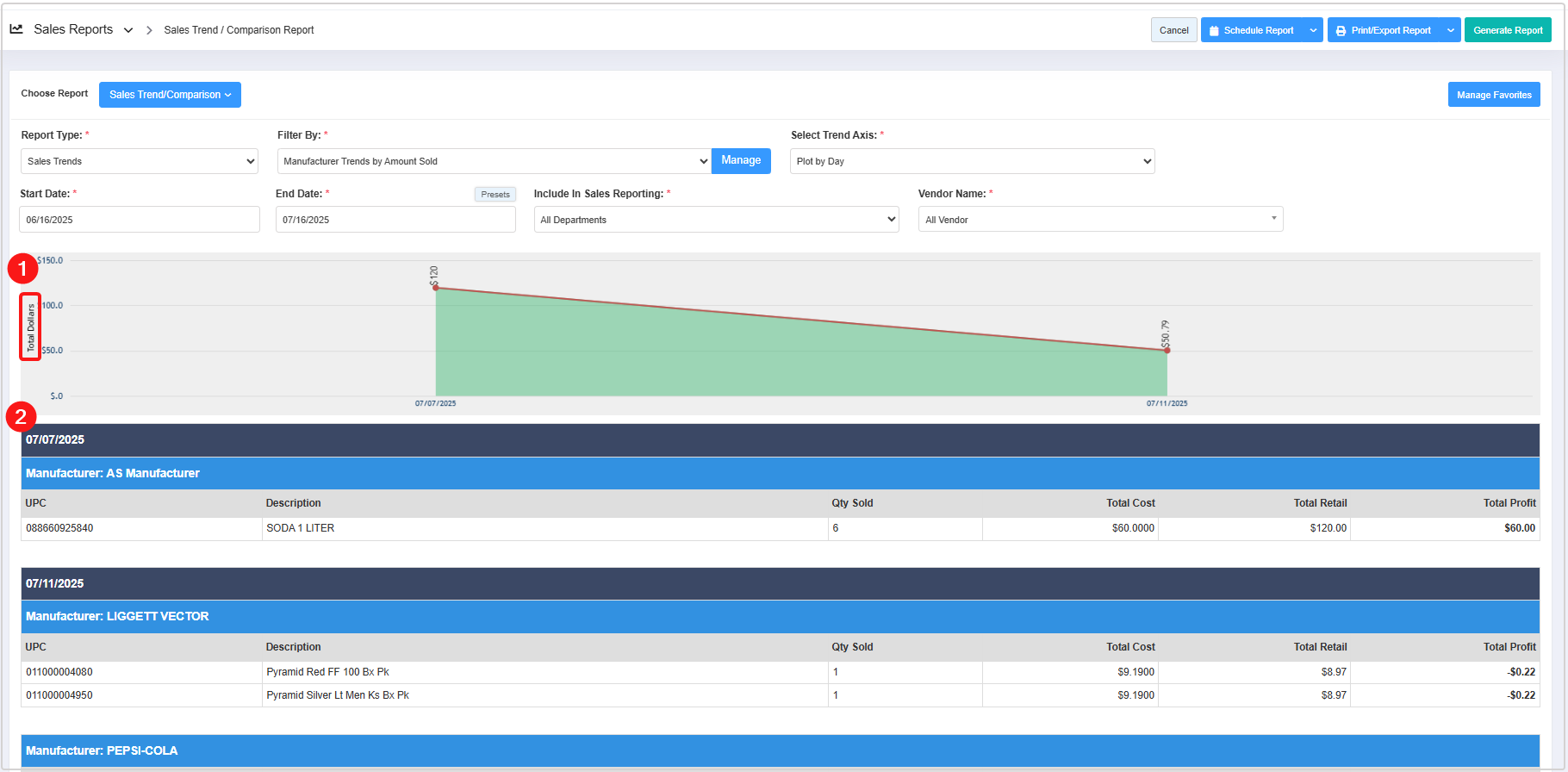Click the red marker numbered 2
Screen dimensions: 1568x772
pos(21,418)
